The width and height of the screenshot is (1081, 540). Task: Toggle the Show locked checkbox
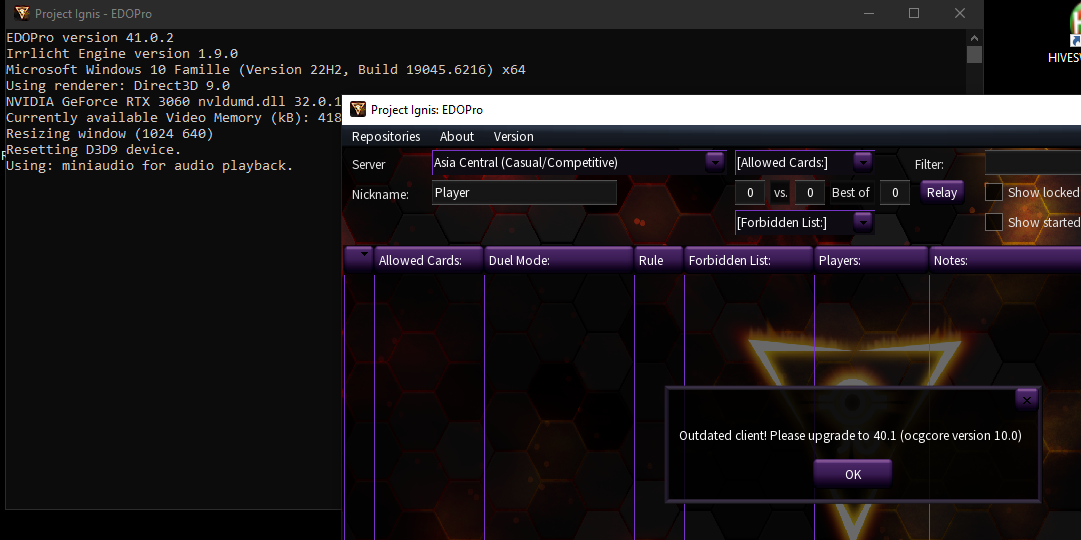993,192
